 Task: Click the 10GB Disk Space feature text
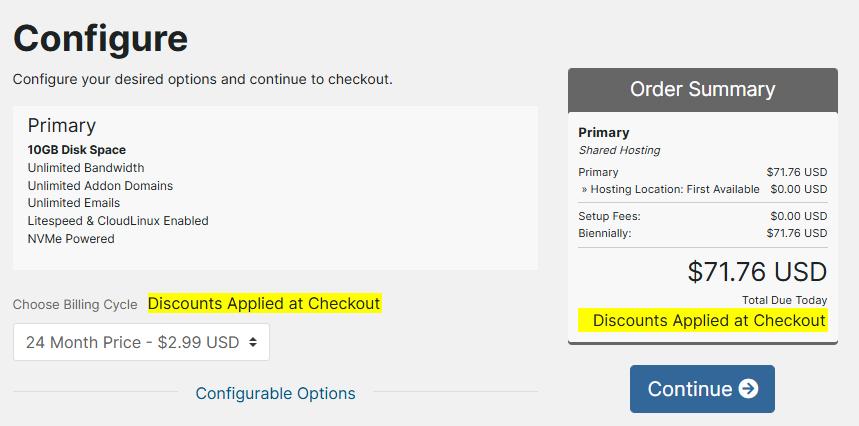[77, 150]
